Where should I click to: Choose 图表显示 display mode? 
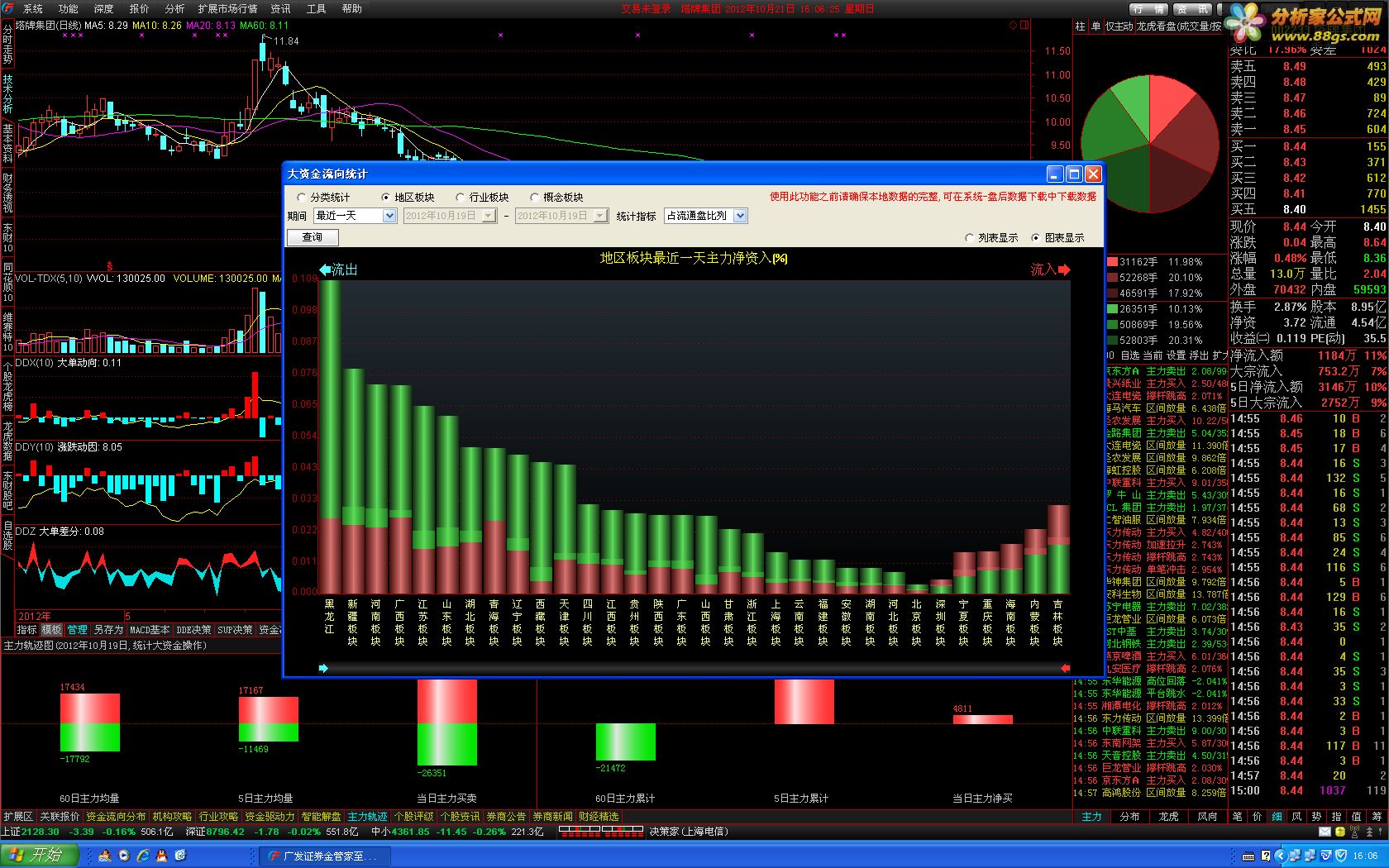(x=1057, y=238)
